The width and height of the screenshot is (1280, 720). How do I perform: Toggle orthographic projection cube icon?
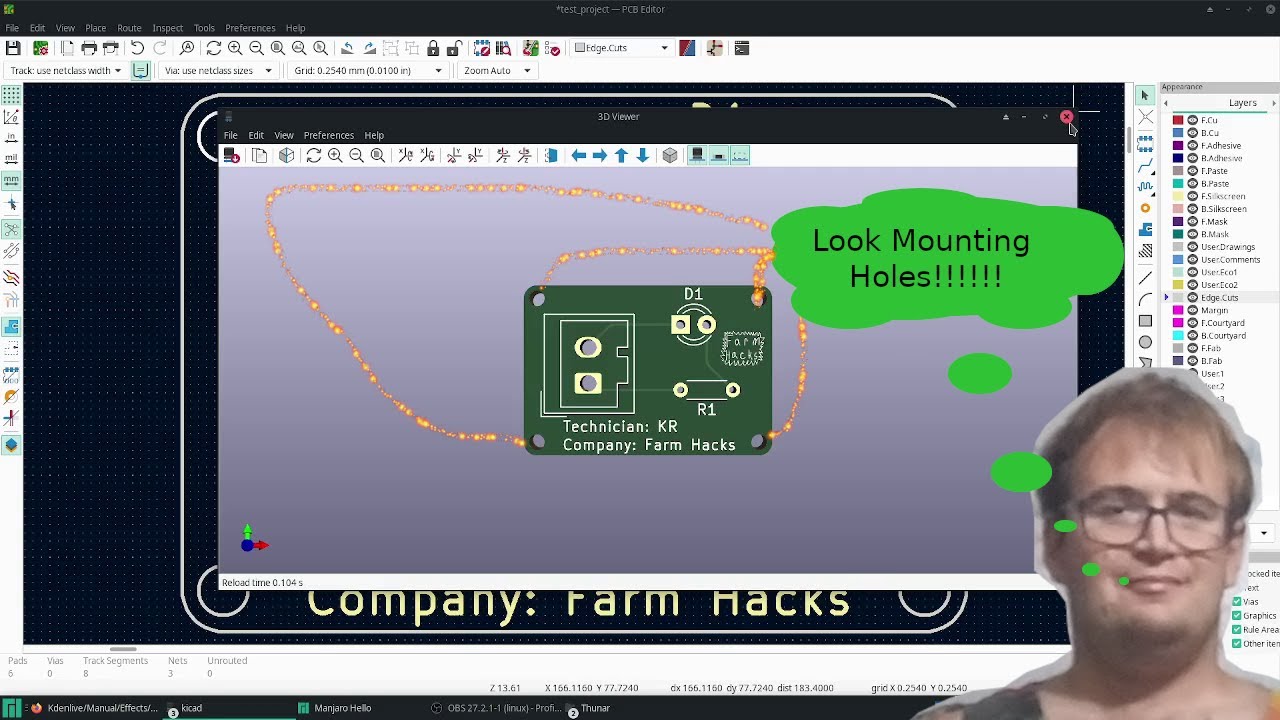(x=670, y=155)
